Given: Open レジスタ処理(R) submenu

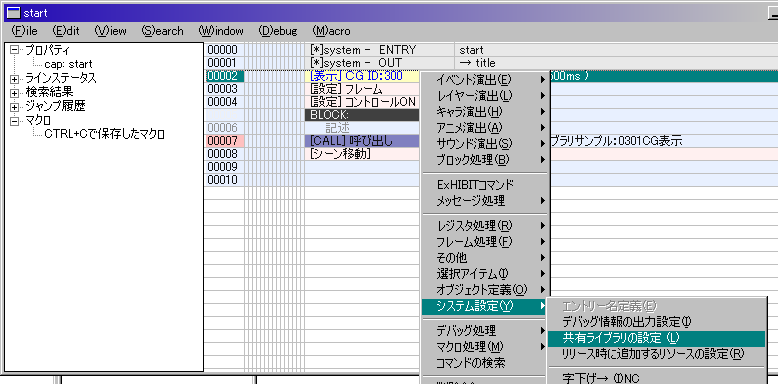Looking at the screenshot, I should pos(485,226).
